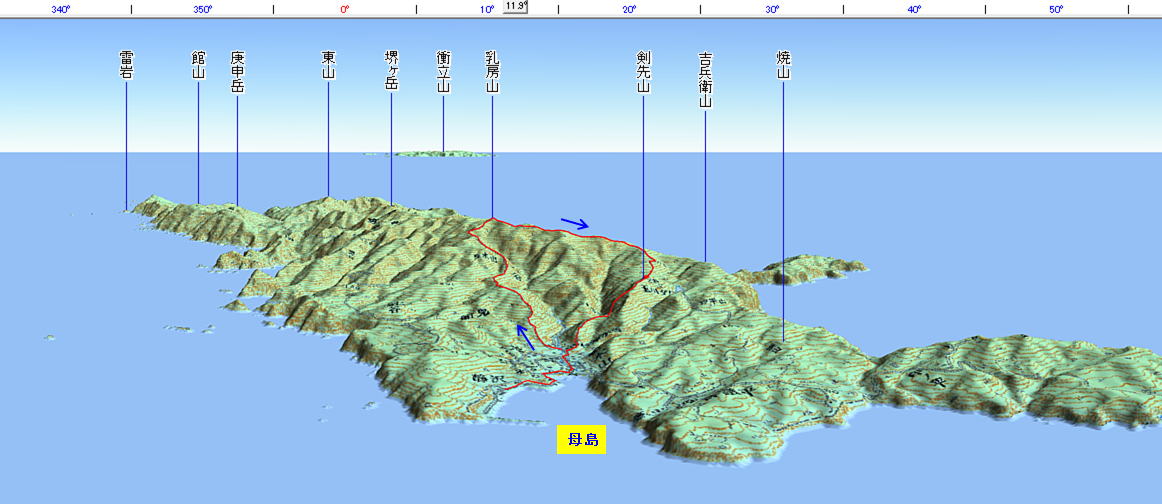The height and width of the screenshot is (504, 1162).
Task: Select the 焼山 mountain label
Action: [x=783, y=65]
